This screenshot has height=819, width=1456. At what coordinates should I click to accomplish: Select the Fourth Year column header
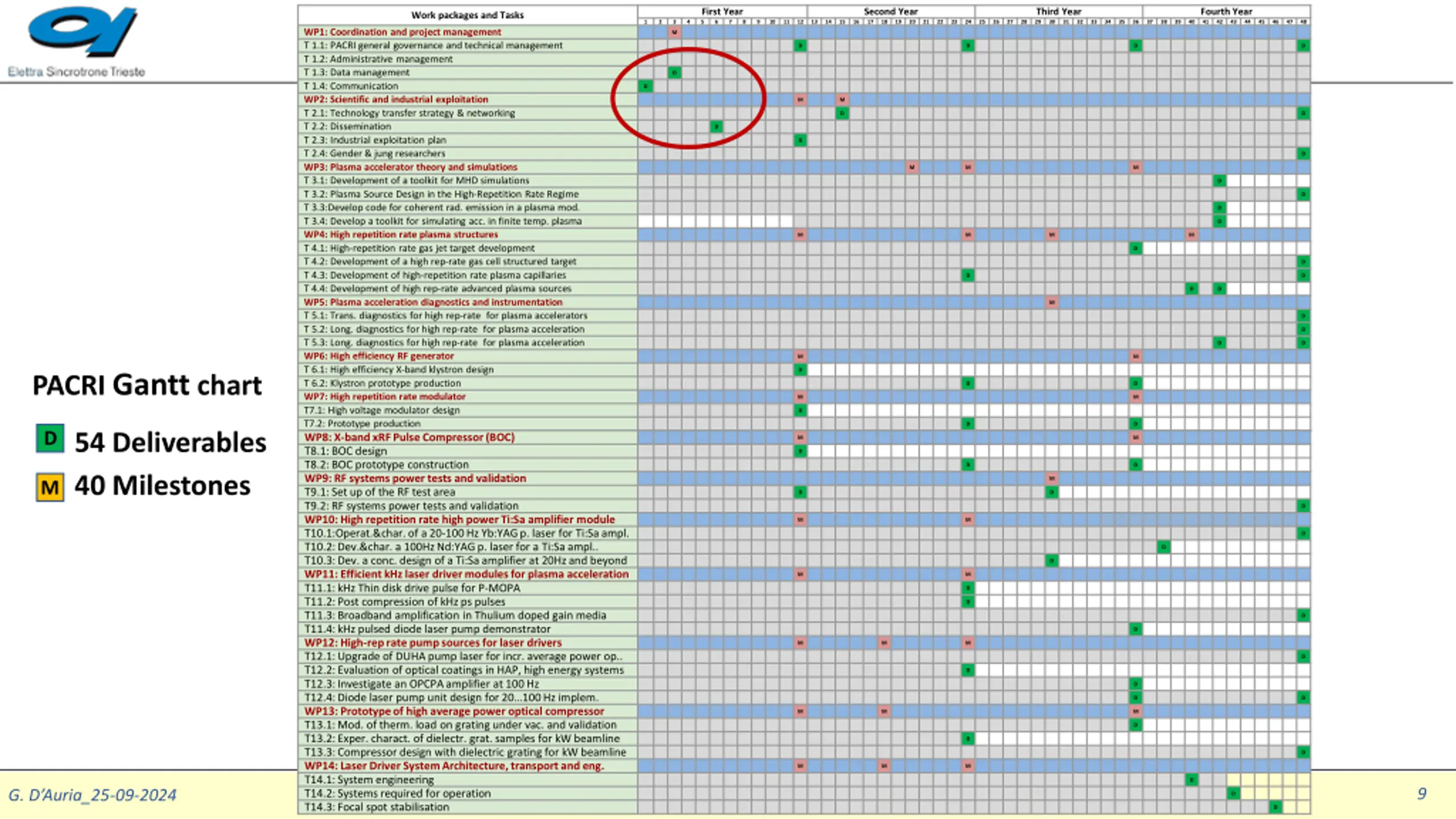pyautogui.click(x=1226, y=11)
